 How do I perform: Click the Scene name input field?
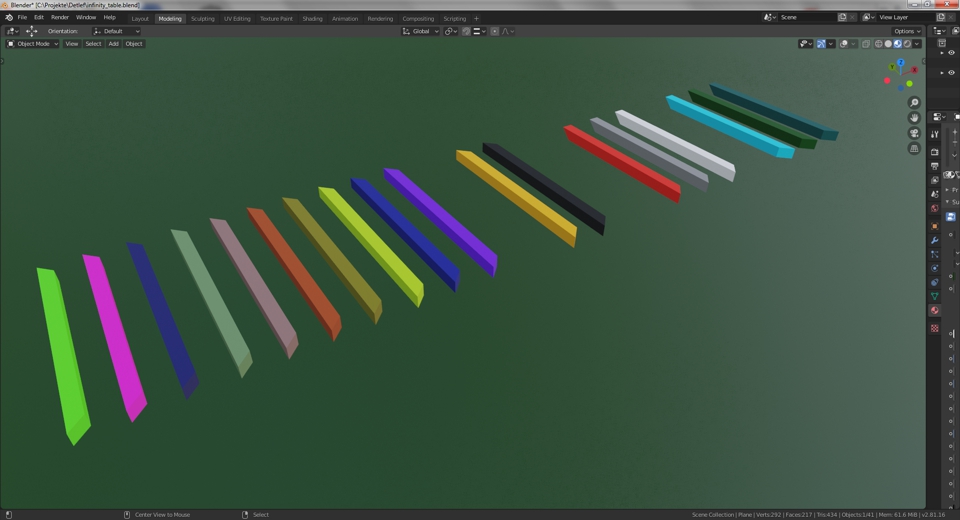805,17
